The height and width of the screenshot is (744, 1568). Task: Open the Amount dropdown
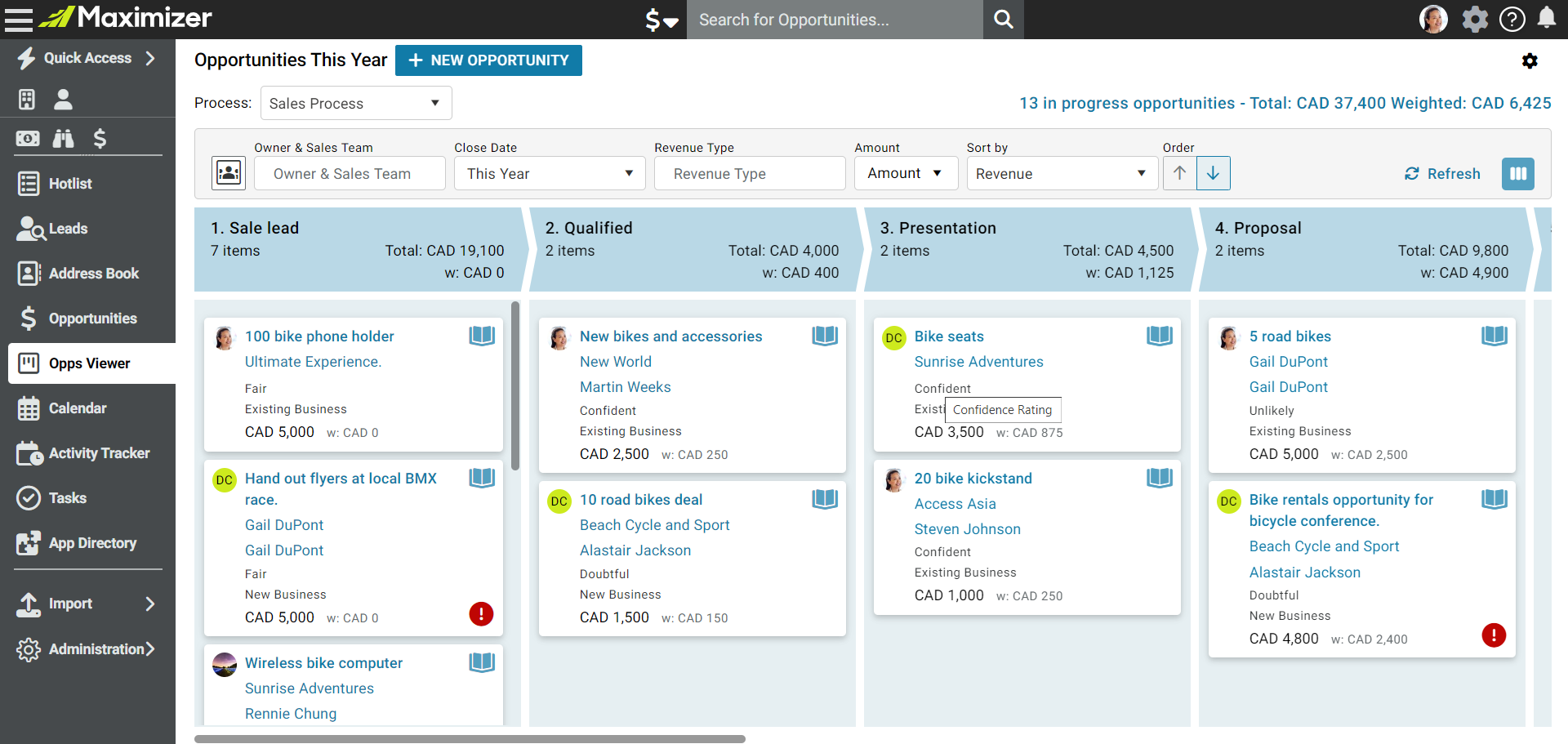pos(906,173)
